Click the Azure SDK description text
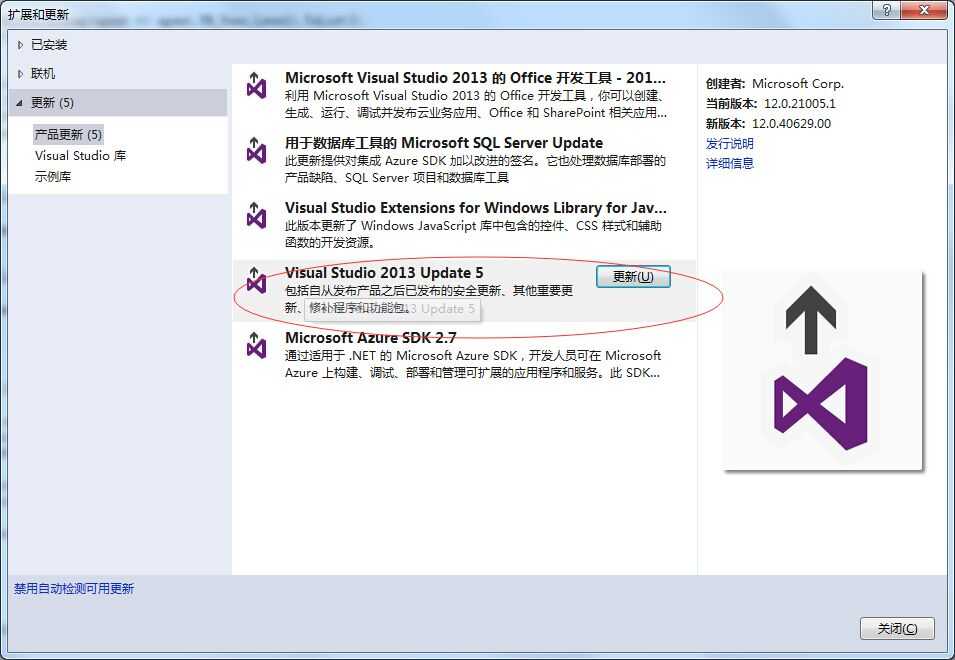Screen dimensions: 955x660 [x=473, y=364]
